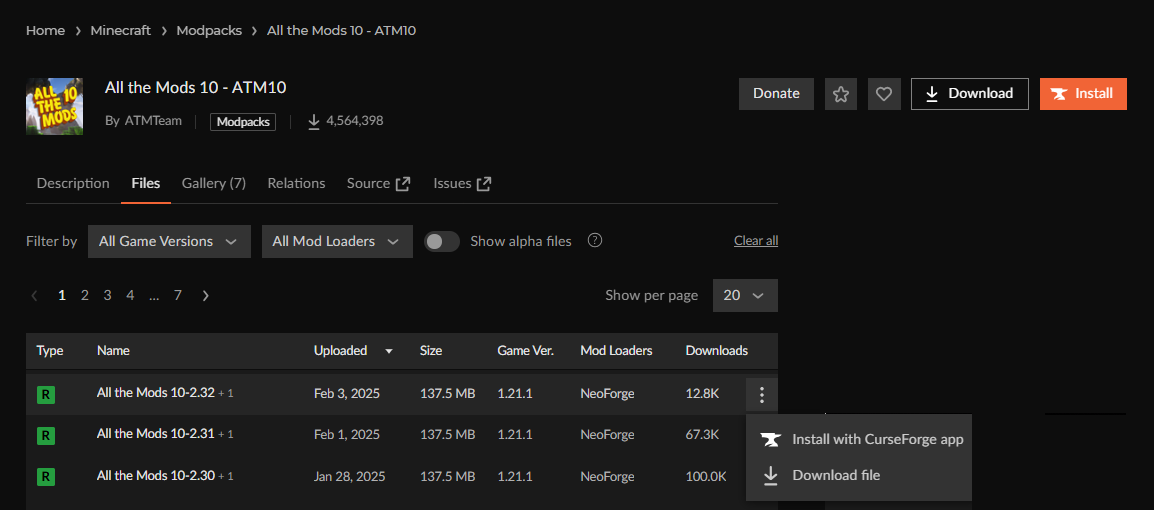Click the 12.8K downloads value

702,394
